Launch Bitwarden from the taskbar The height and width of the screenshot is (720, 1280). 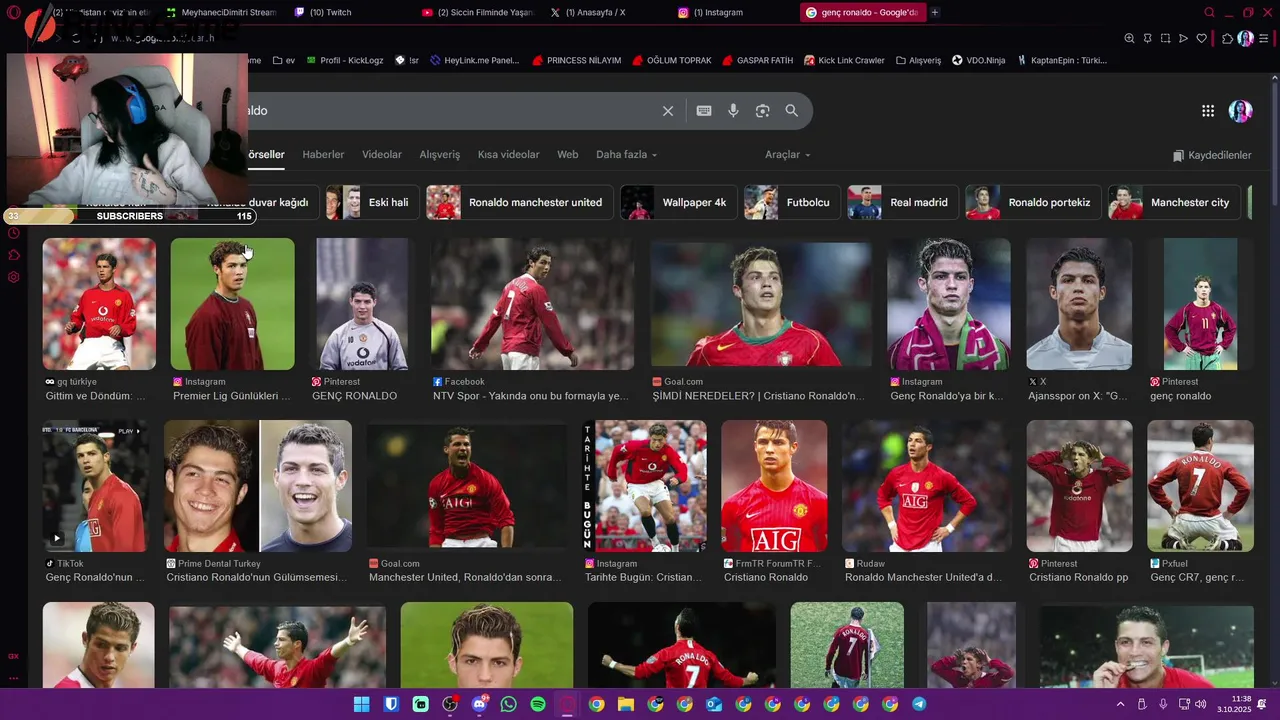(x=391, y=704)
